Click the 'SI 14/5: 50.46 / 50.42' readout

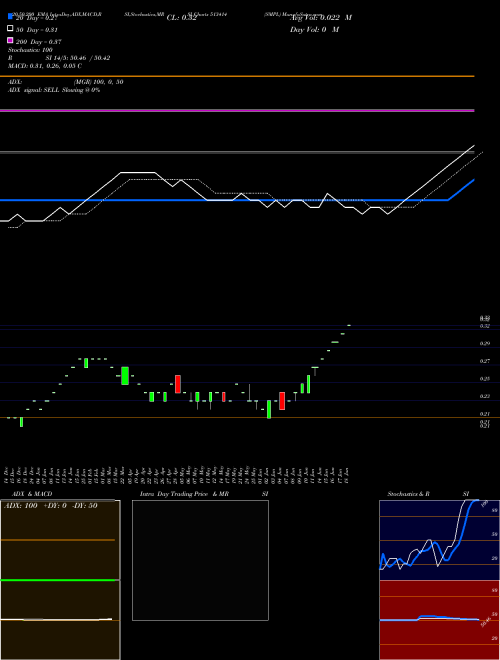77,58
